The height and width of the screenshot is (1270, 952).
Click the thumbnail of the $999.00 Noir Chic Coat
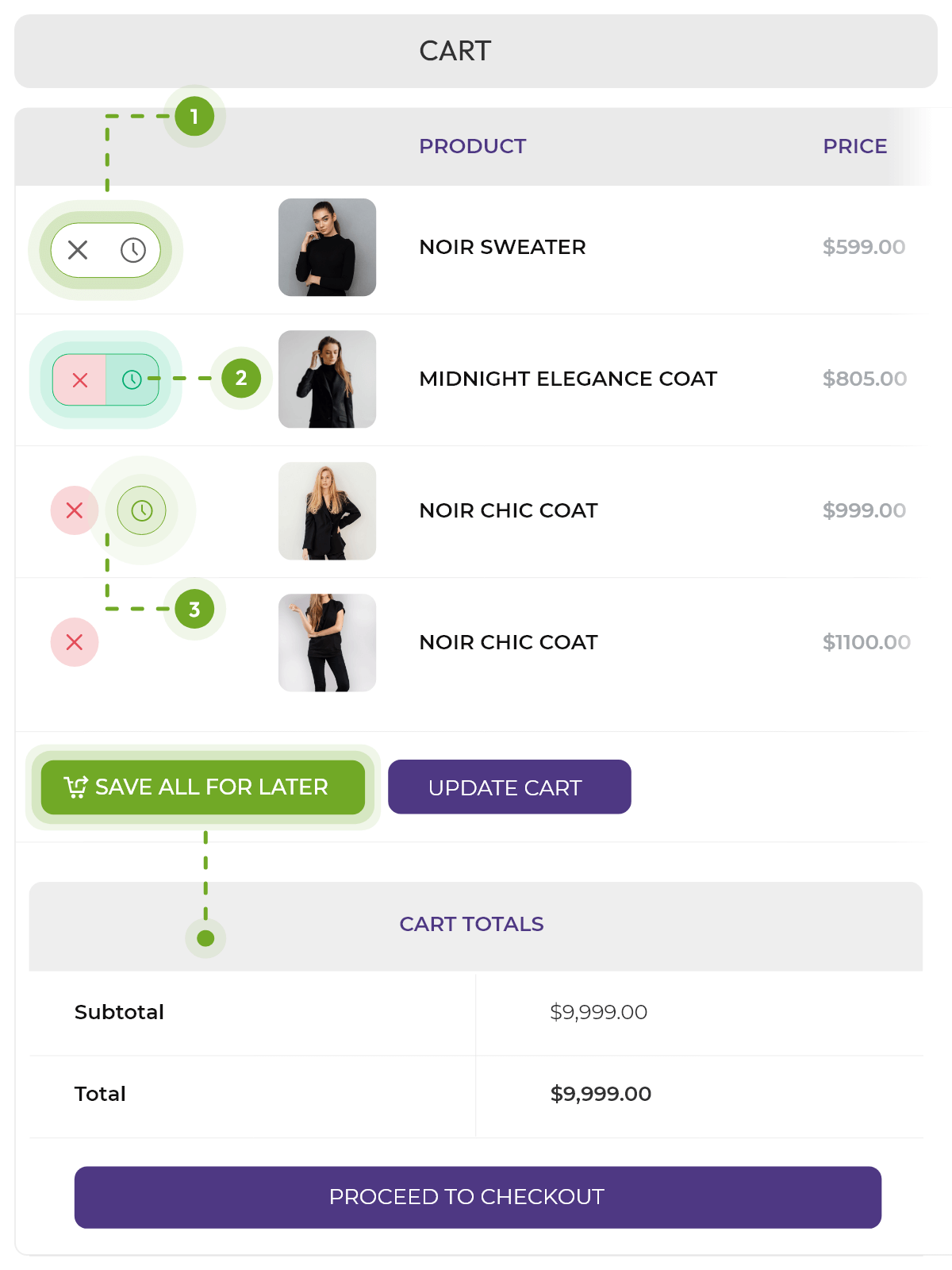click(x=327, y=510)
